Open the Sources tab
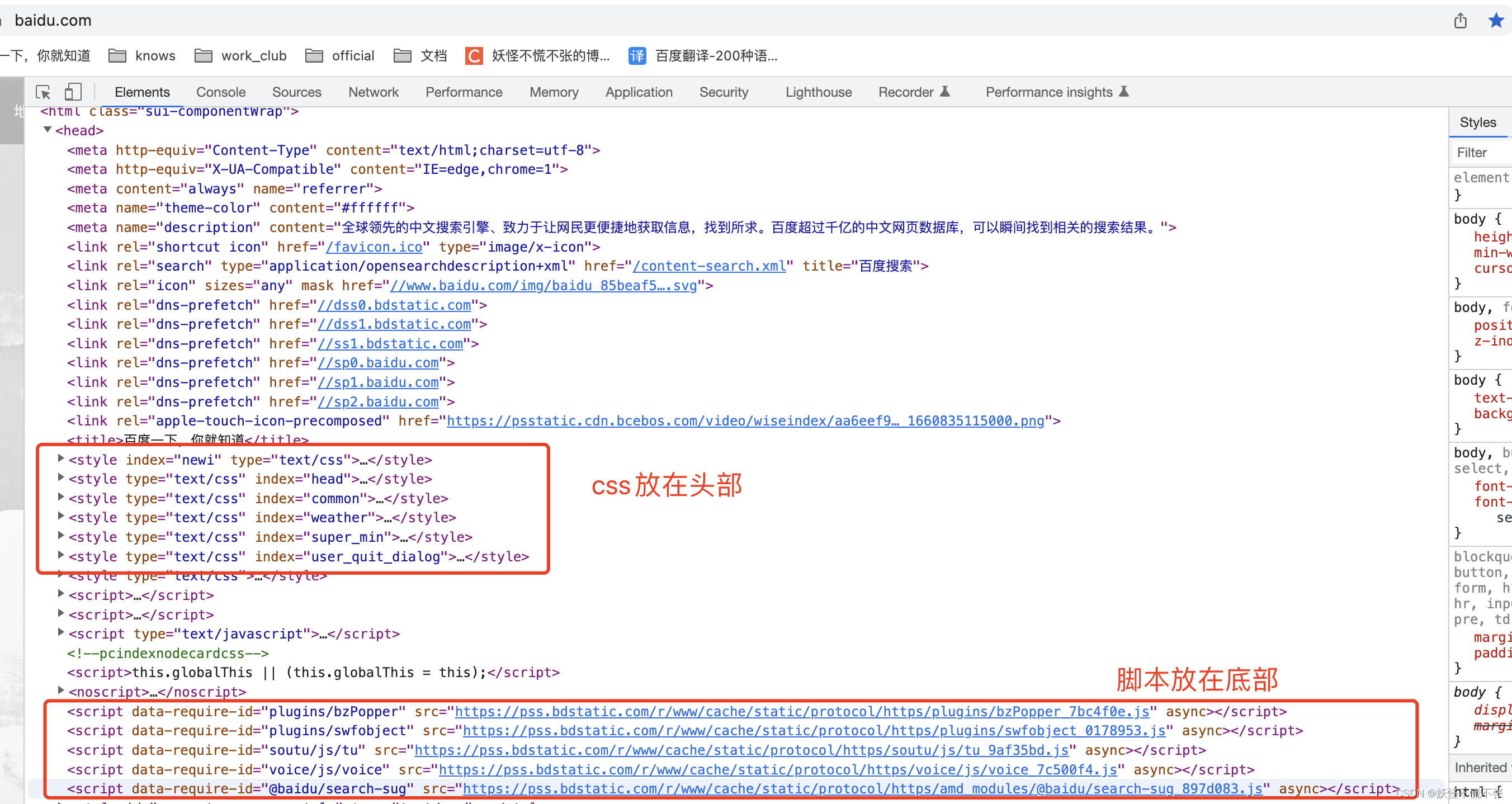This screenshot has width=1512, height=804. pyautogui.click(x=296, y=92)
